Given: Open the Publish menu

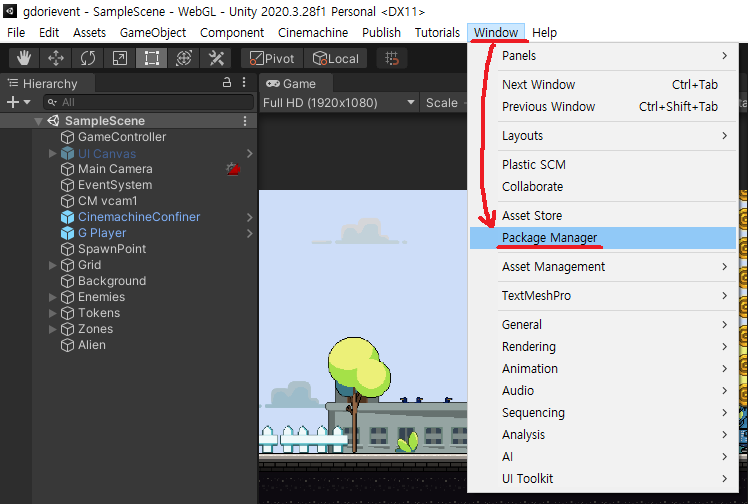Looking at the screenshot, I should [x=381, y=32].
